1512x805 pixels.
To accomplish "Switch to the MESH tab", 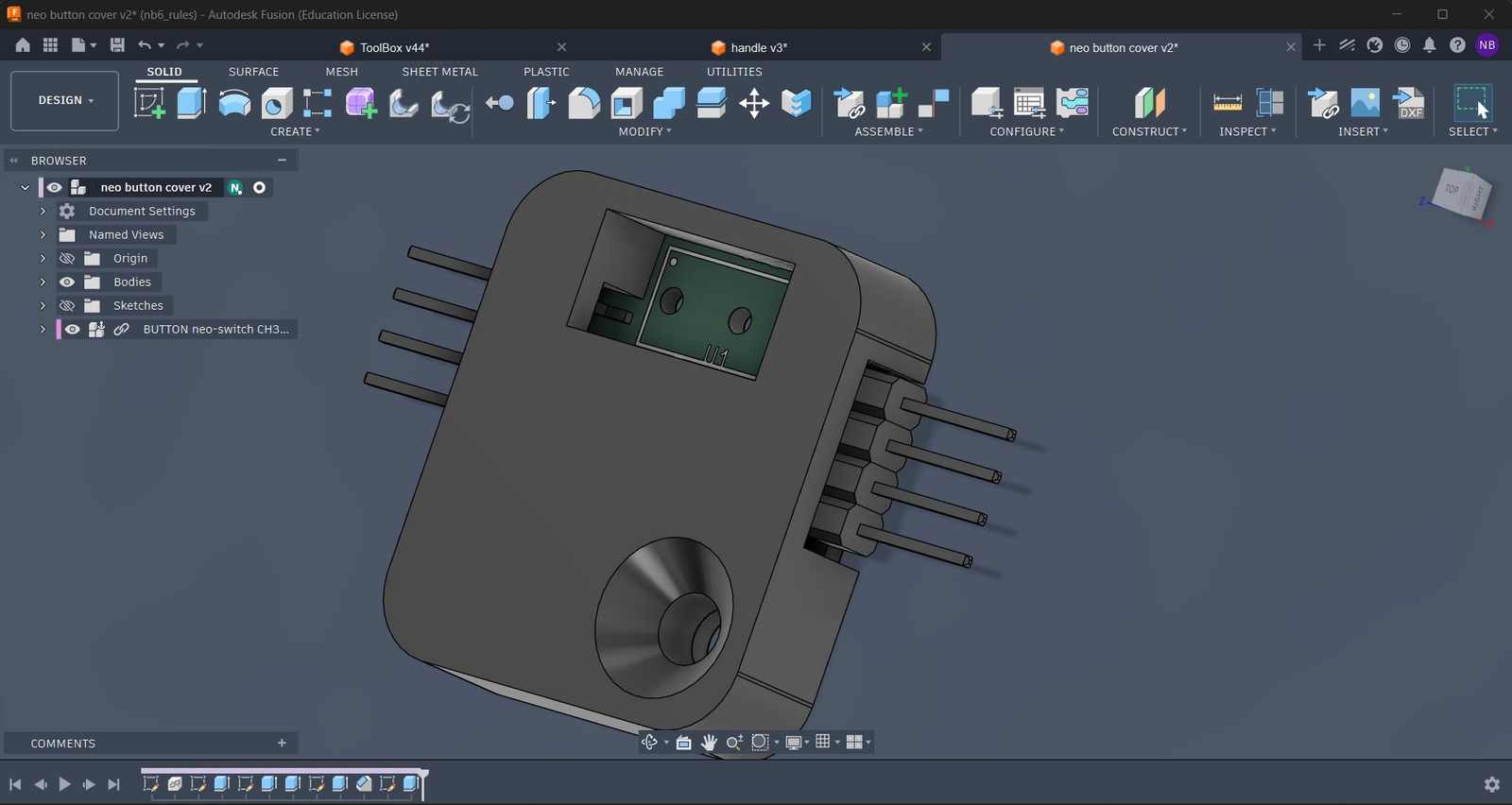I will coord(341,72).
